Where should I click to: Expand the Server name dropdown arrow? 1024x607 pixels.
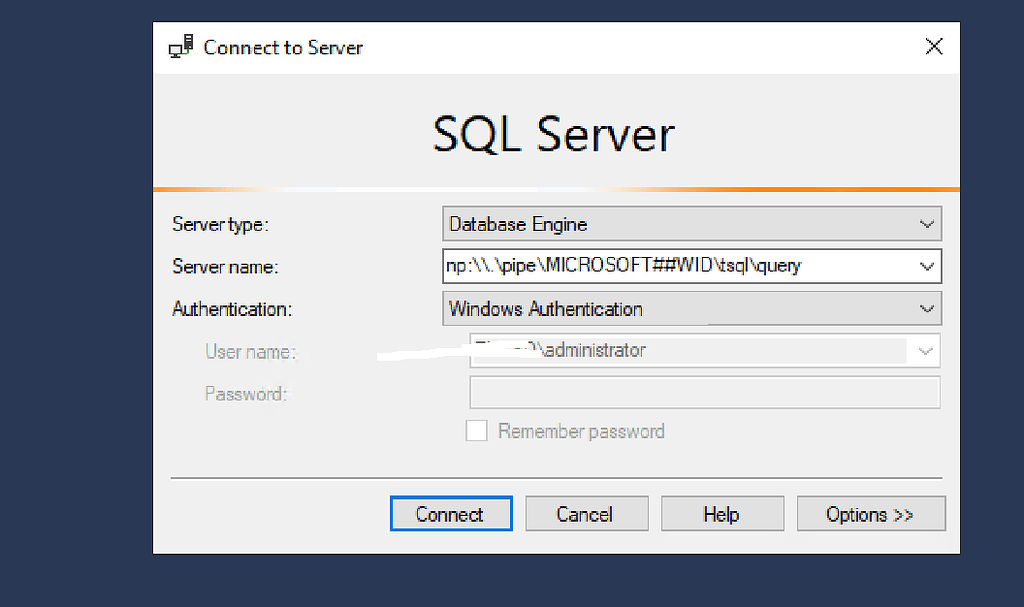[x=927, y=266]
